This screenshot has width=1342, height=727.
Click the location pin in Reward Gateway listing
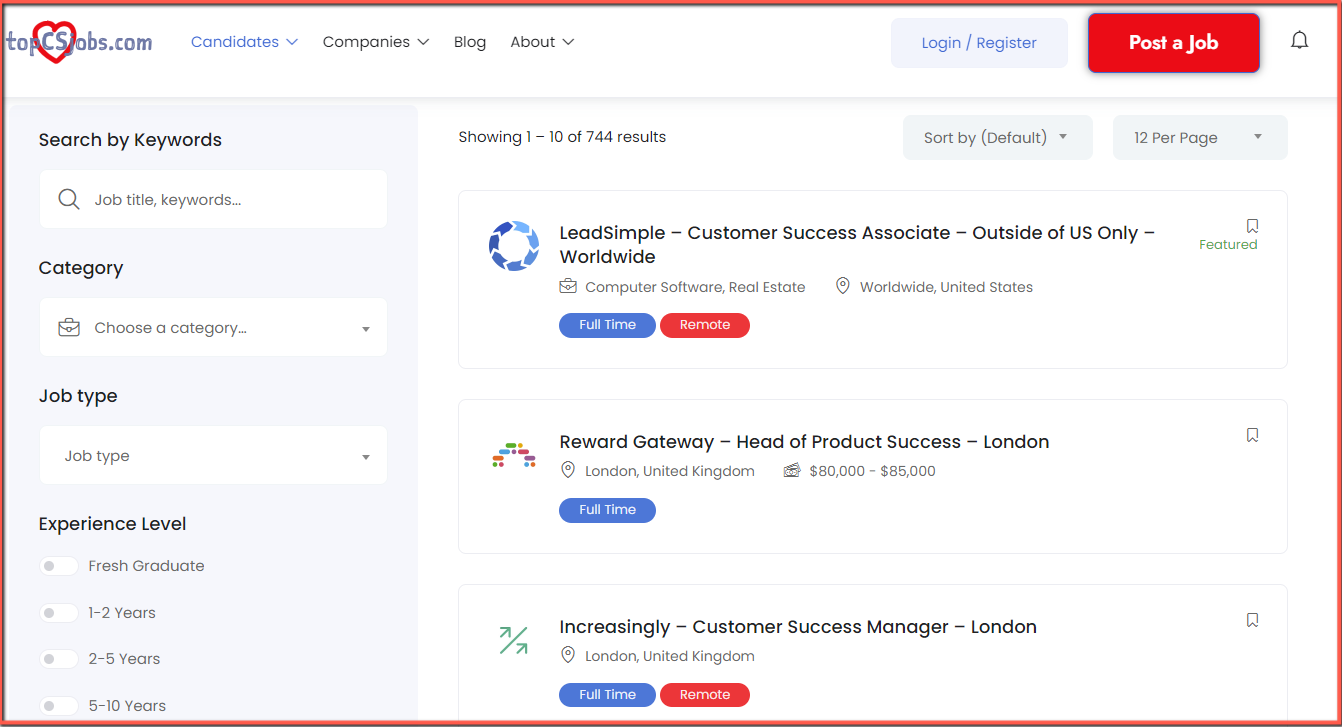[568, 470]
